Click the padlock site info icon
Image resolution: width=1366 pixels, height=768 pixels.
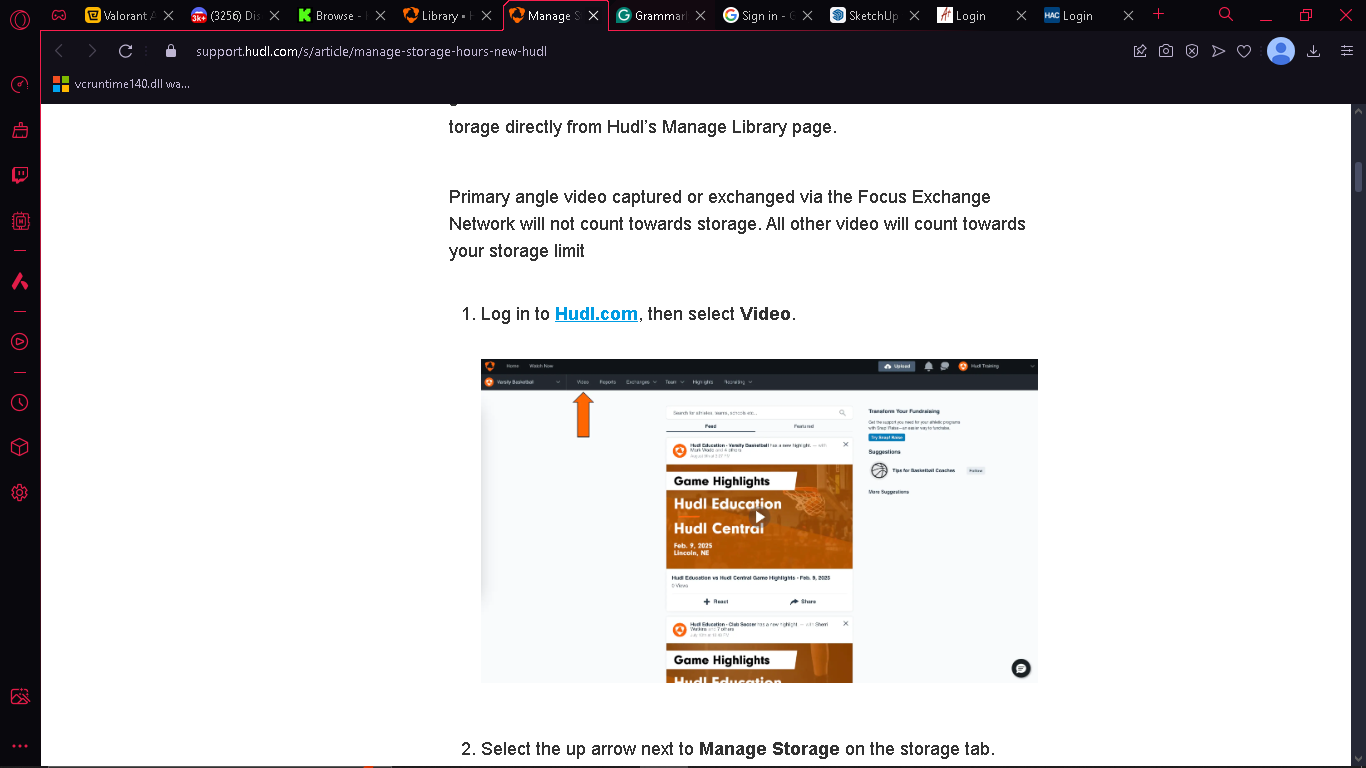point(170,51)
